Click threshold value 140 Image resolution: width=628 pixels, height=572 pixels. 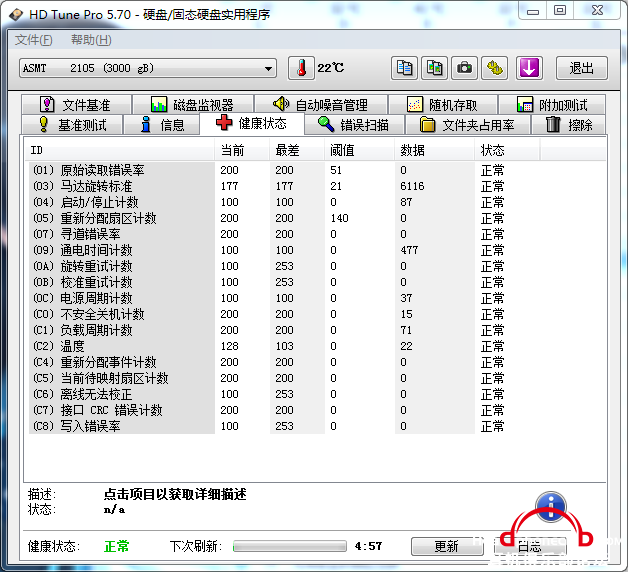coord(339,218)
